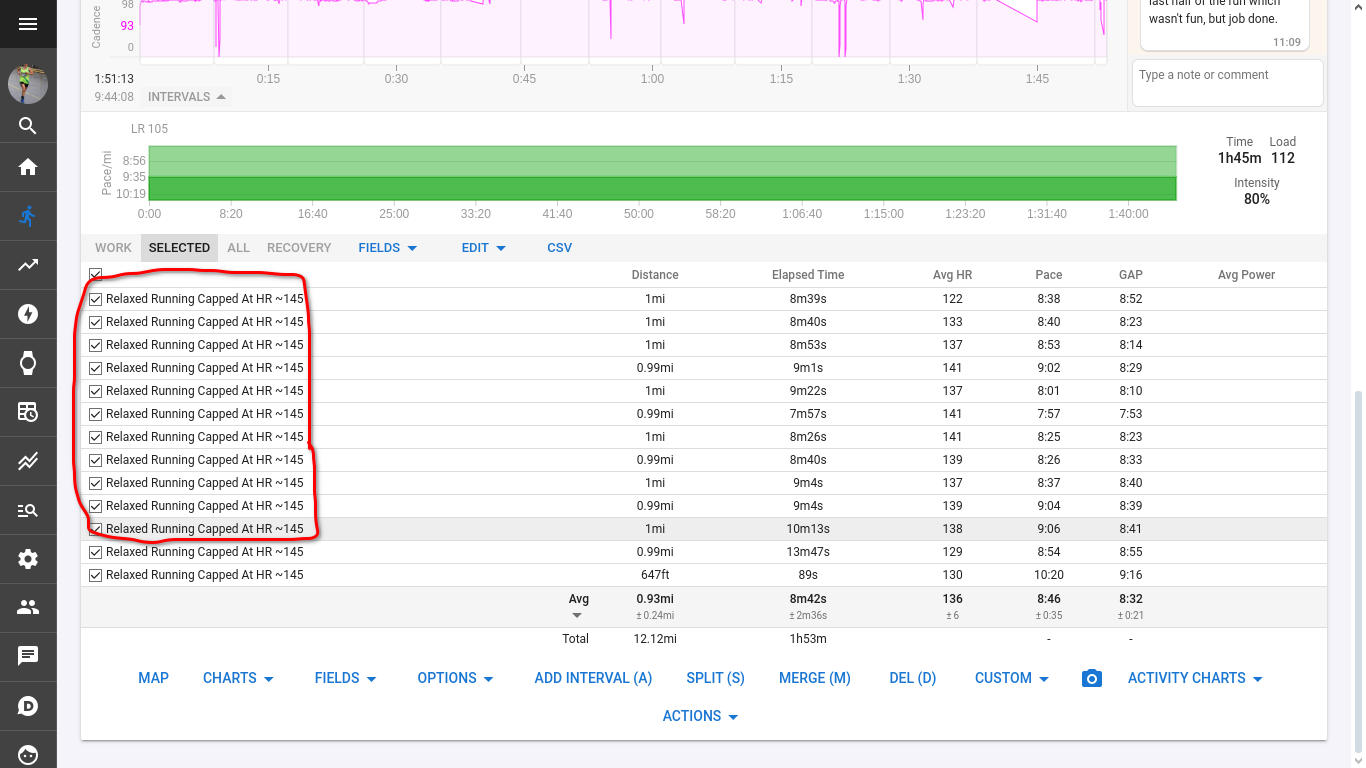Uncheck the last 647ft interval checkbox
The image size is (1366, 768).
click(x=95, y=575)
